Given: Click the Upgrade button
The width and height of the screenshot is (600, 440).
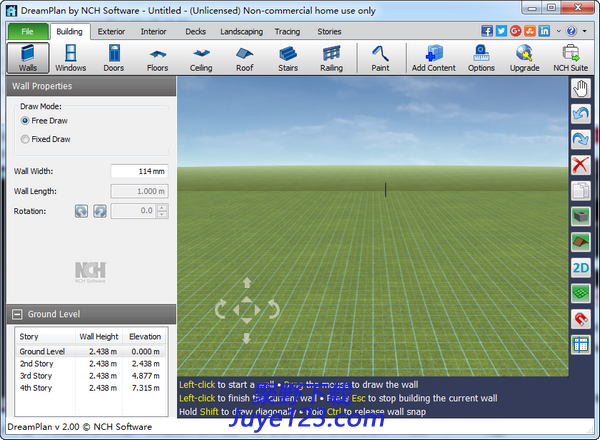Looking at the screenshot, I should point(525,58).
